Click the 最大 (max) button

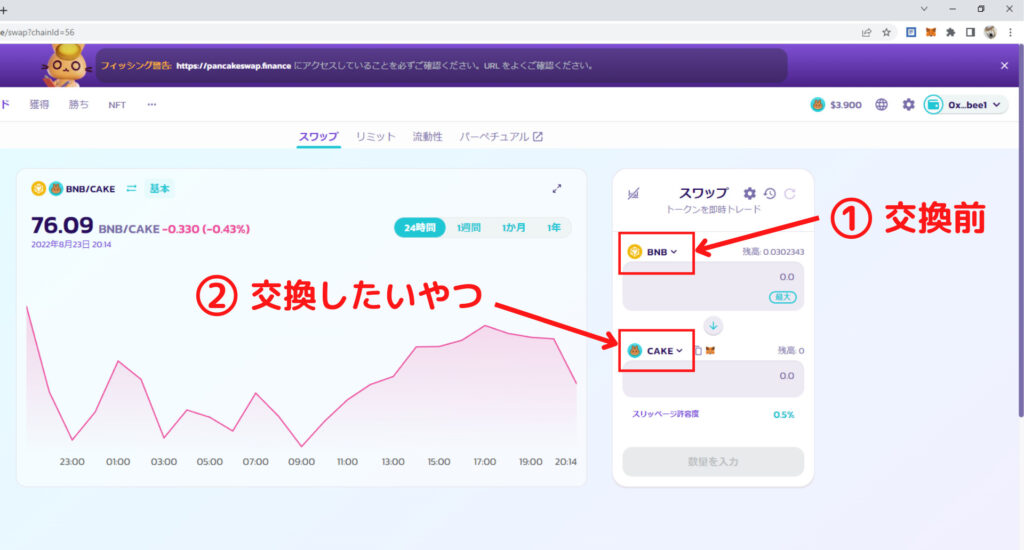point(782,297)
